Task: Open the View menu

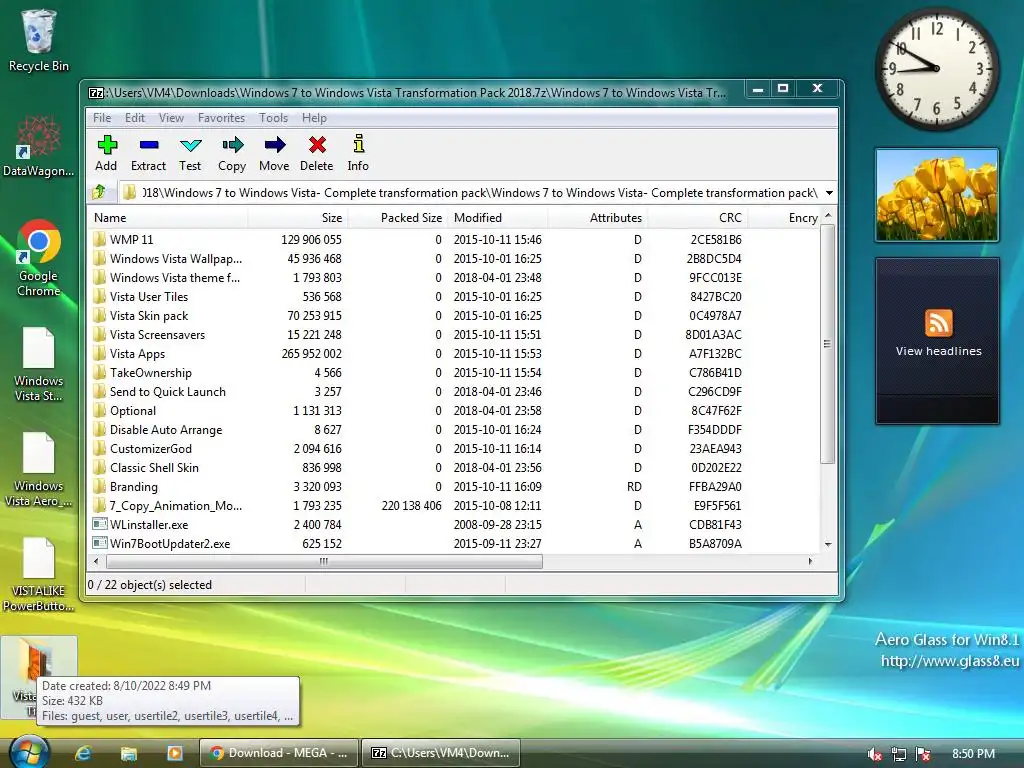Action: (x=171, y=118)
